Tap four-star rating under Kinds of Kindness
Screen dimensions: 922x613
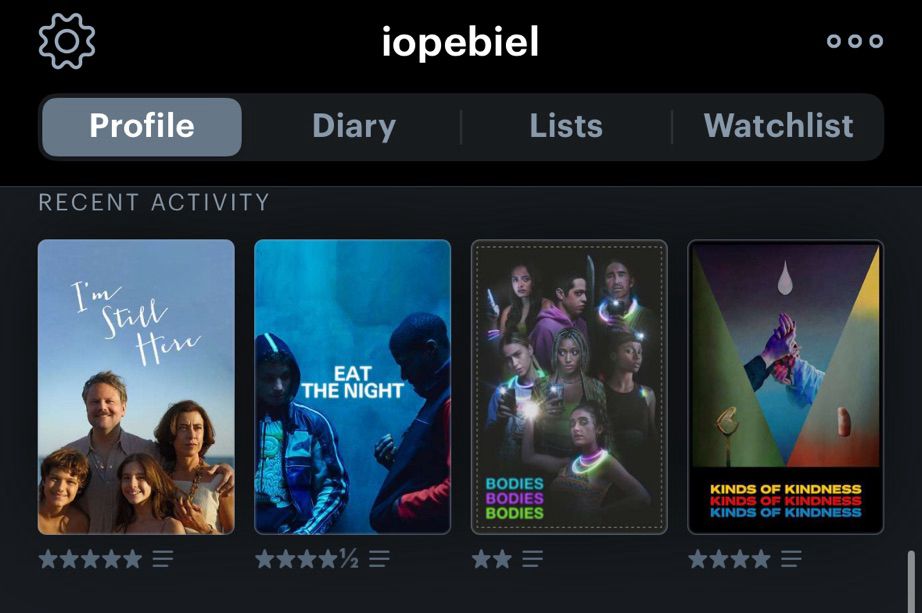coord(729,558)
